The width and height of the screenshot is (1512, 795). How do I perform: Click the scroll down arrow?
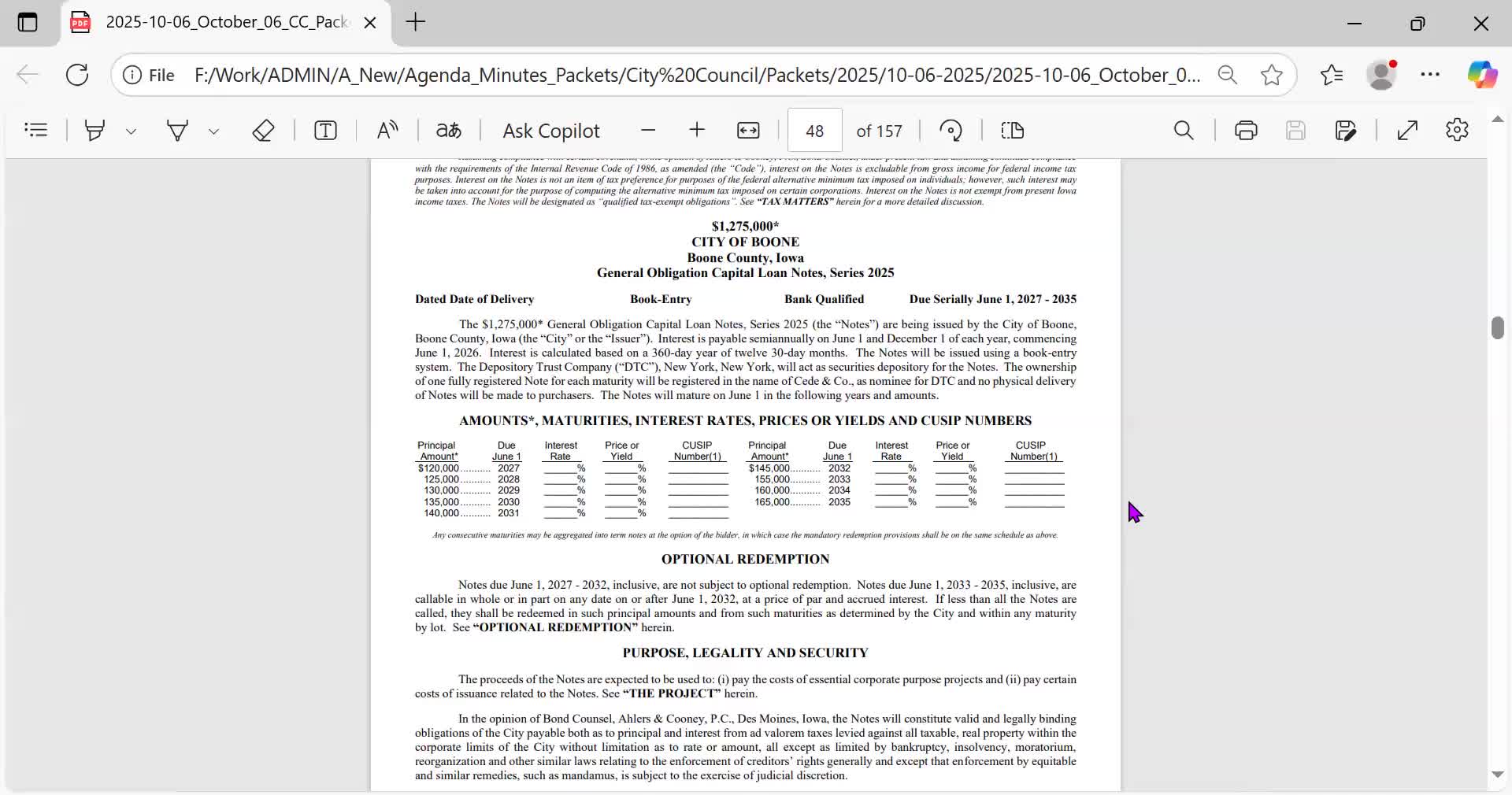point(1498,775)
